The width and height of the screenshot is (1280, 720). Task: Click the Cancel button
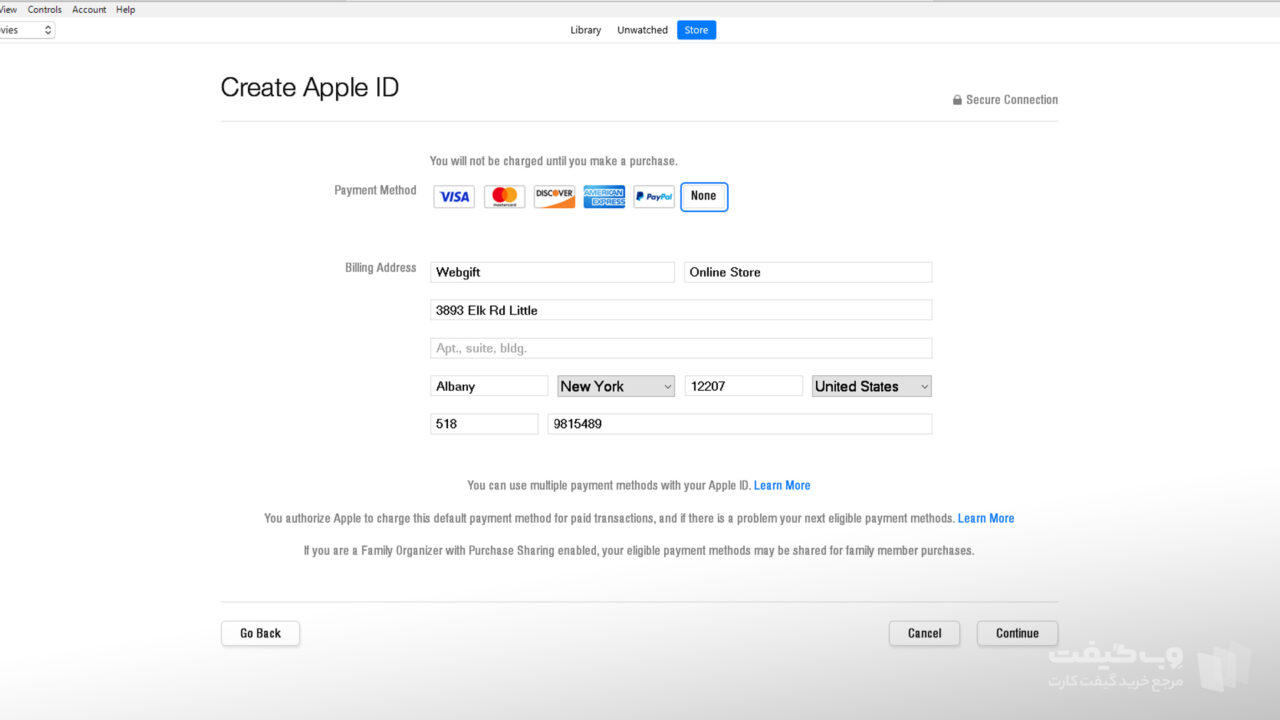[x=924, y=633]
